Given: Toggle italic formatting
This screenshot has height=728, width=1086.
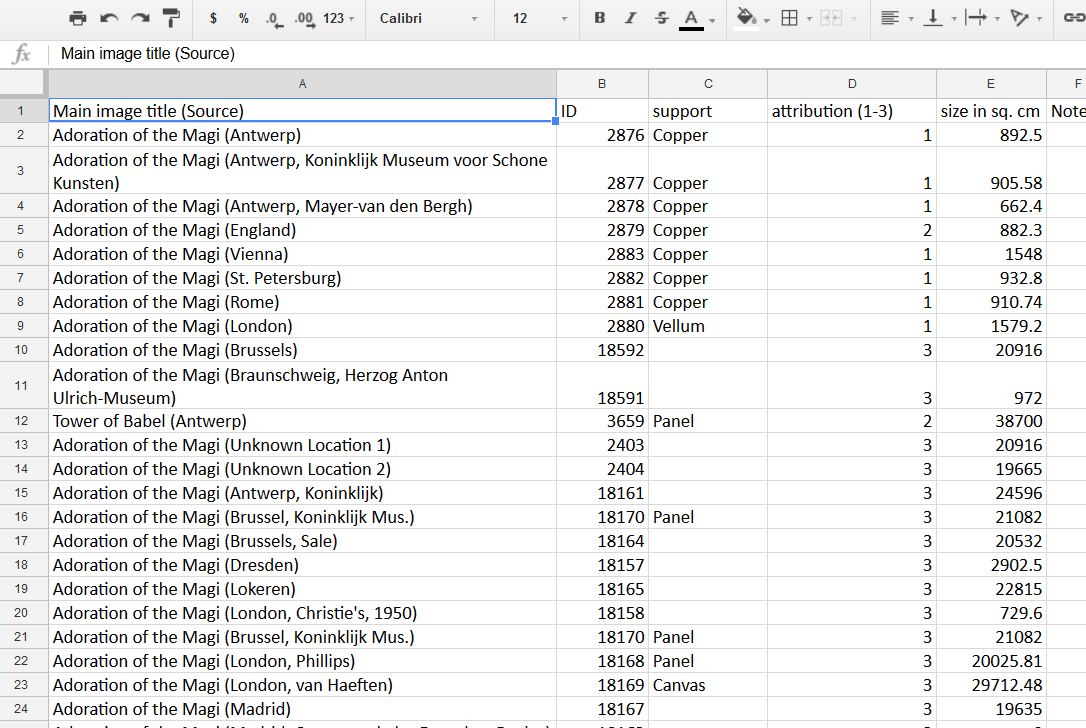Looking at the screenshot, I should [x=630, y=18].
